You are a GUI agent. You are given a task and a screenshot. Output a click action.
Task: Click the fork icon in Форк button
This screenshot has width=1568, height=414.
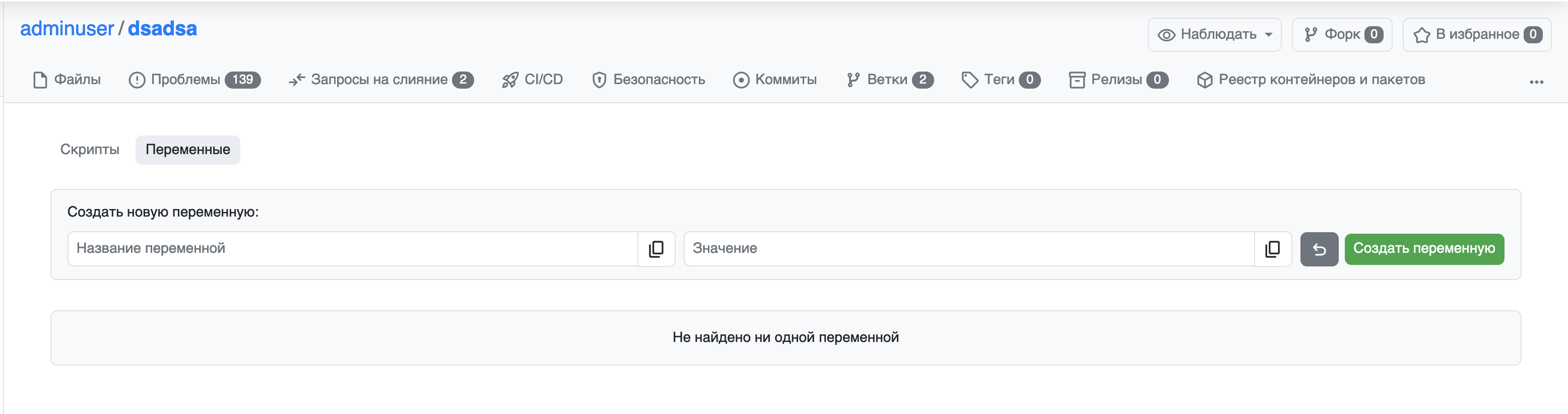click(1311, 35)
